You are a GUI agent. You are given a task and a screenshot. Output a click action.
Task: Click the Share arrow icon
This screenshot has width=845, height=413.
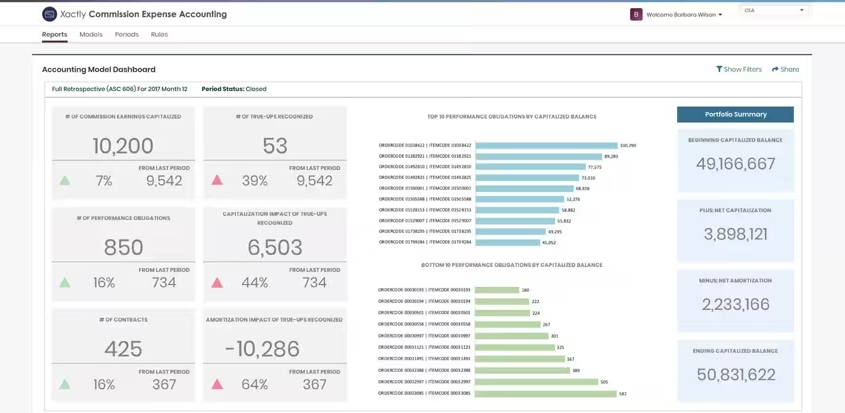(775, 69)
